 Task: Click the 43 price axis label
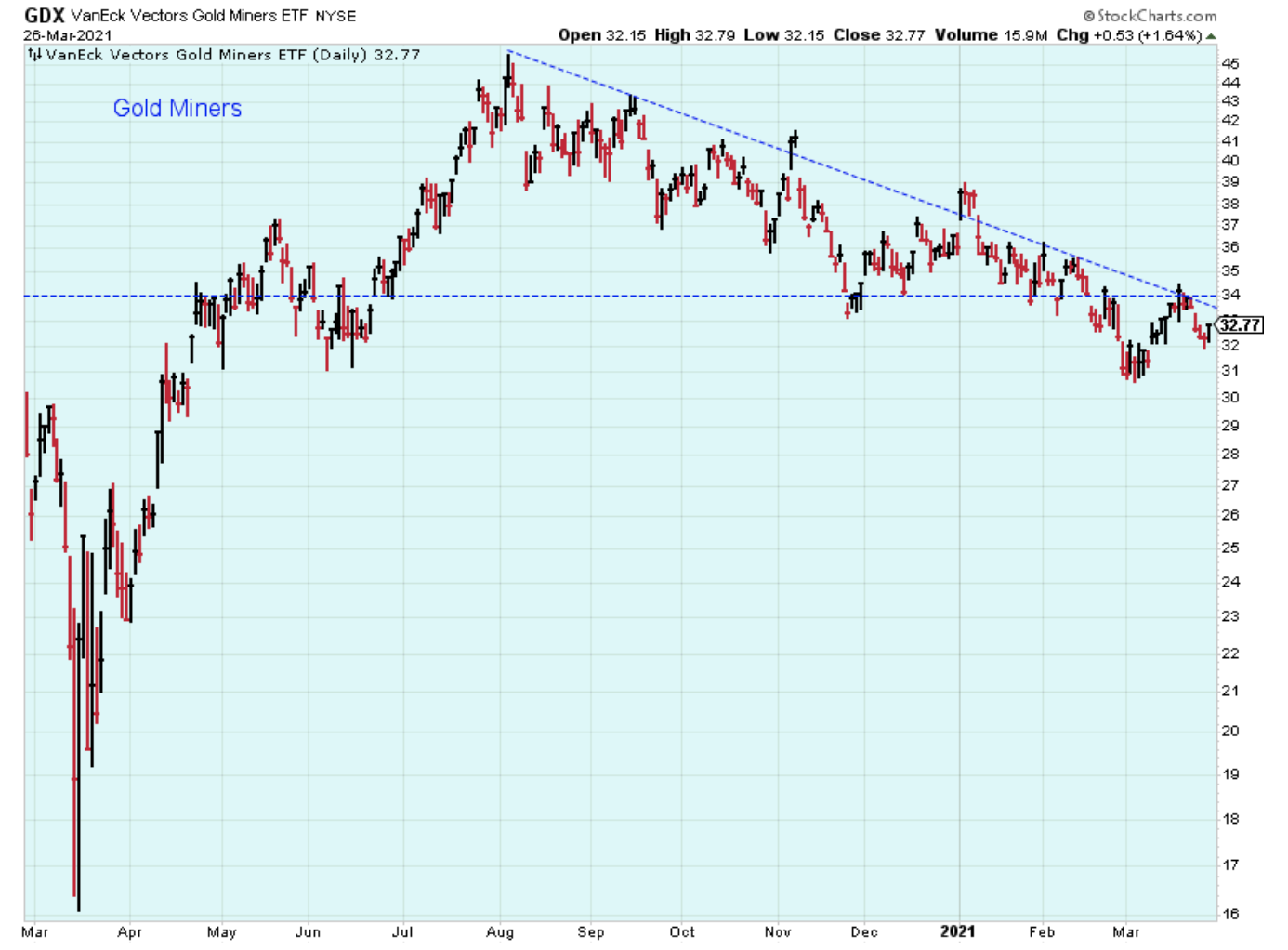pyautogui.click(x=1230, y=101)
